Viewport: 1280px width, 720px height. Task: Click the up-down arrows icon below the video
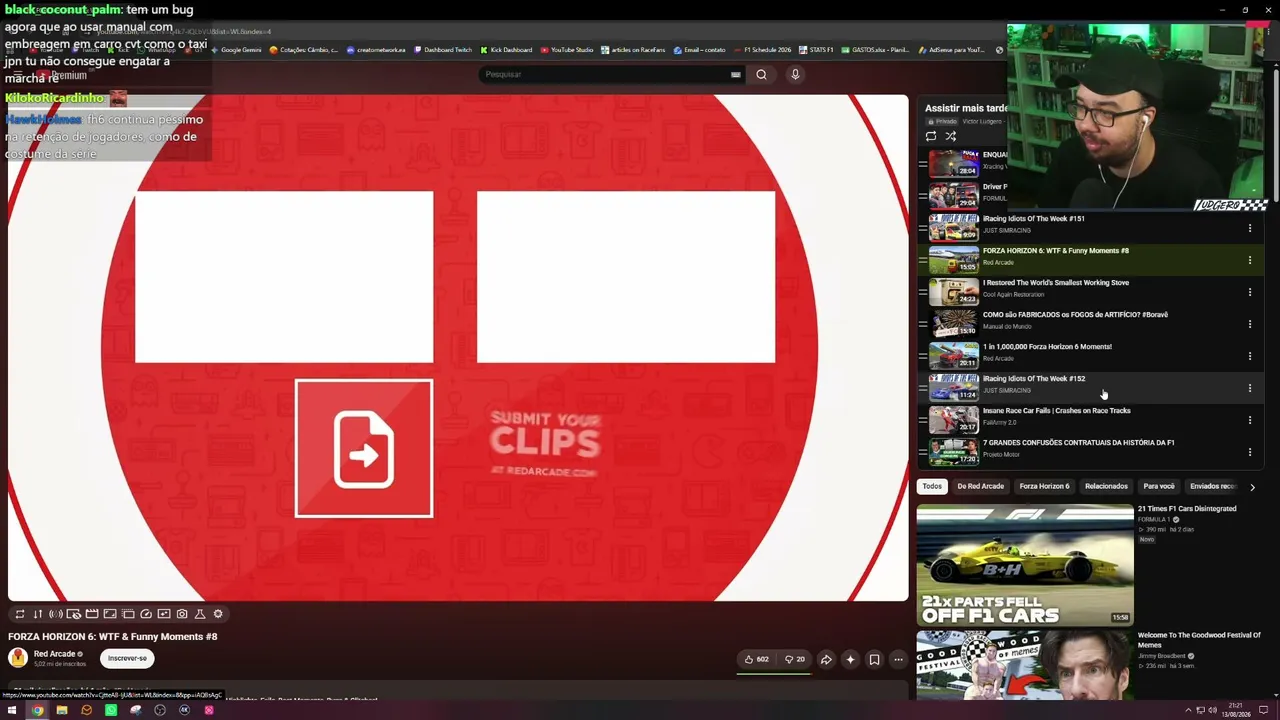click(37, 614)
